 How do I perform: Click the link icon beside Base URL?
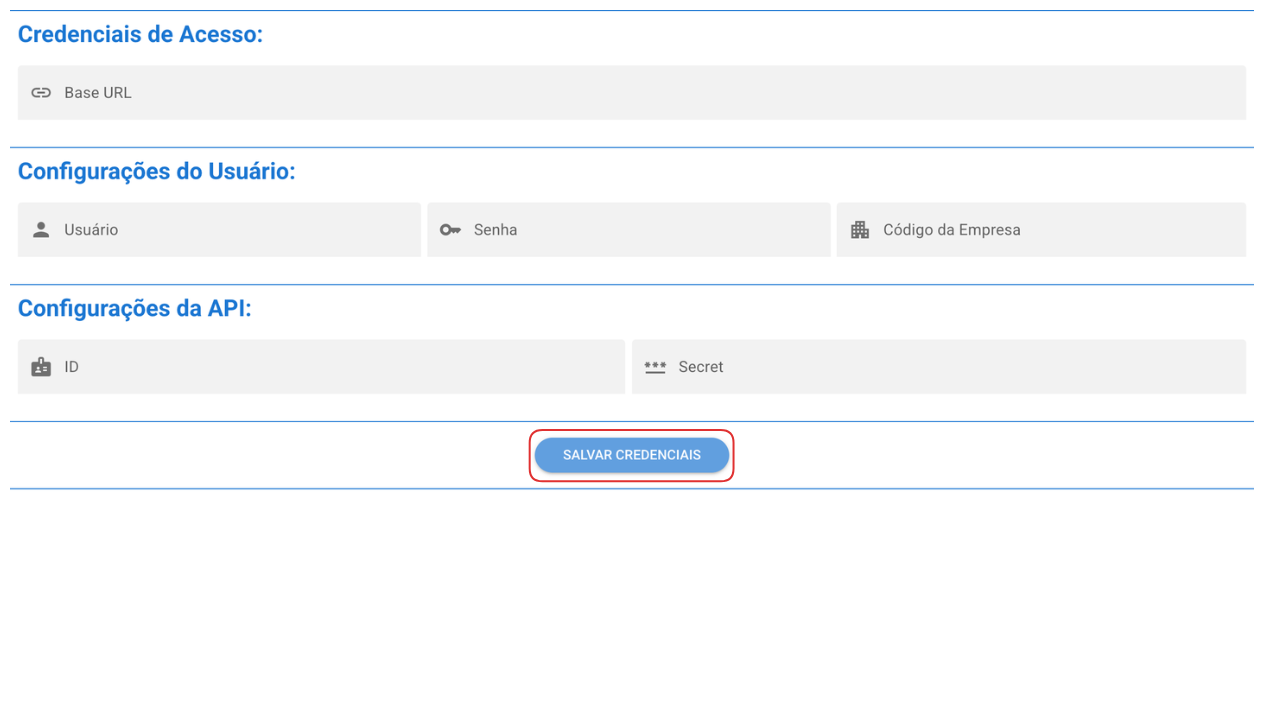(x=41, y=93)
